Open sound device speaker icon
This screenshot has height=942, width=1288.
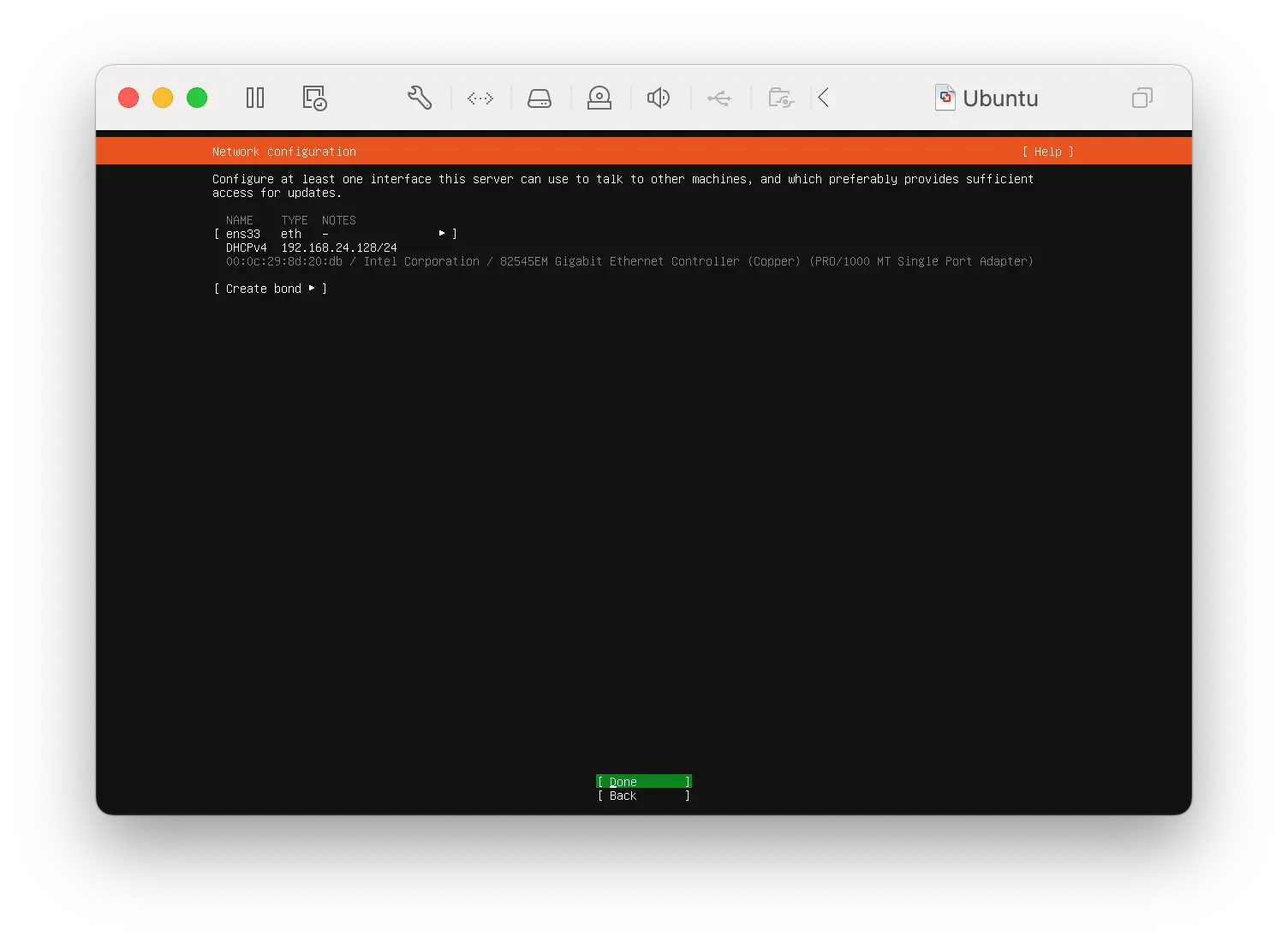click(x=659, y=98)
